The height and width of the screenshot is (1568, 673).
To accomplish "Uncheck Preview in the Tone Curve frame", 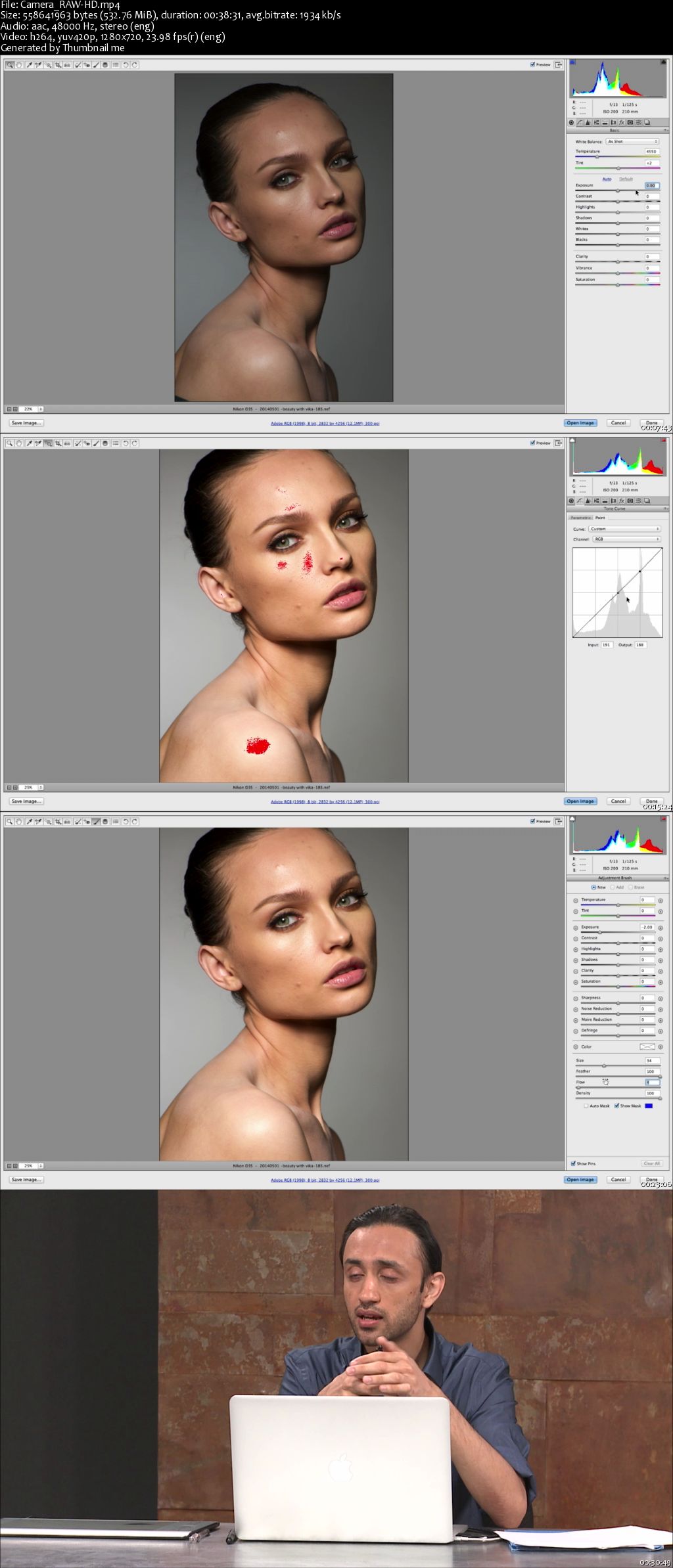I will tap(533, 443).
